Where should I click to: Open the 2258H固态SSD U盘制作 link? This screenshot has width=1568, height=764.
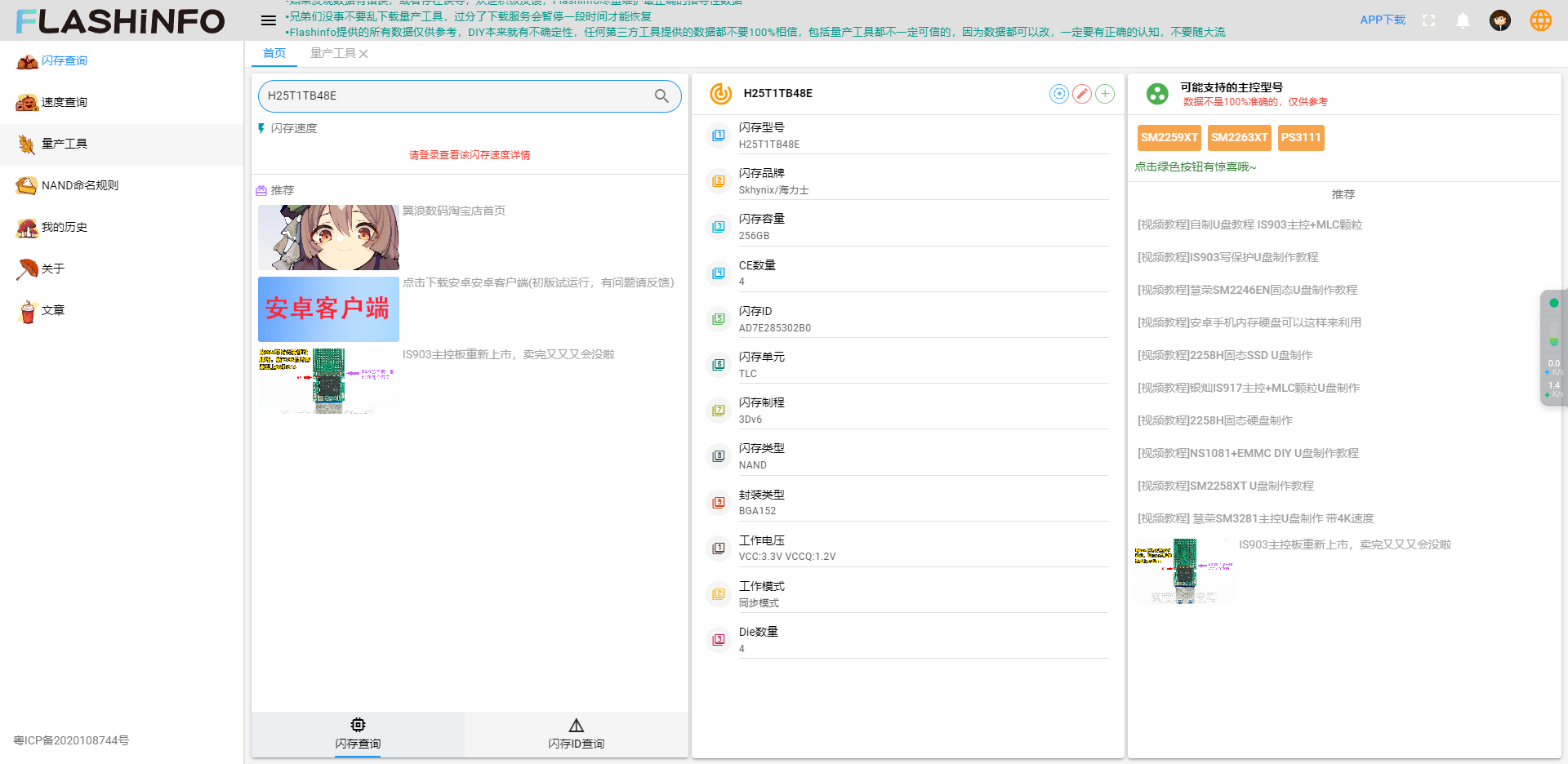pos(1225,355)
